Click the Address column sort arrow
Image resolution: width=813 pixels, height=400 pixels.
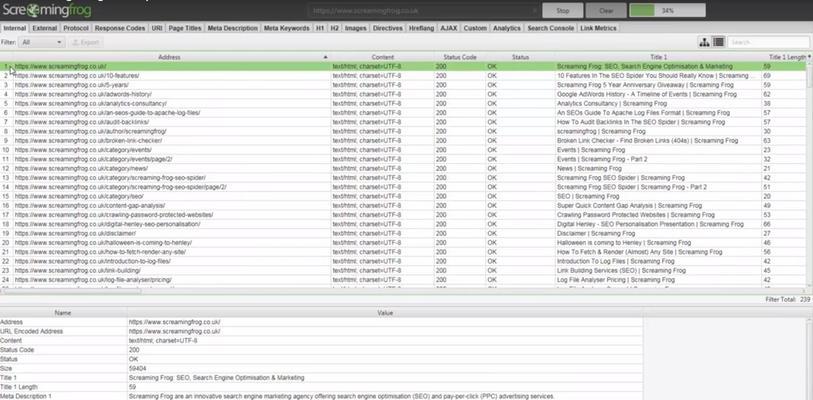coord(326,57)
